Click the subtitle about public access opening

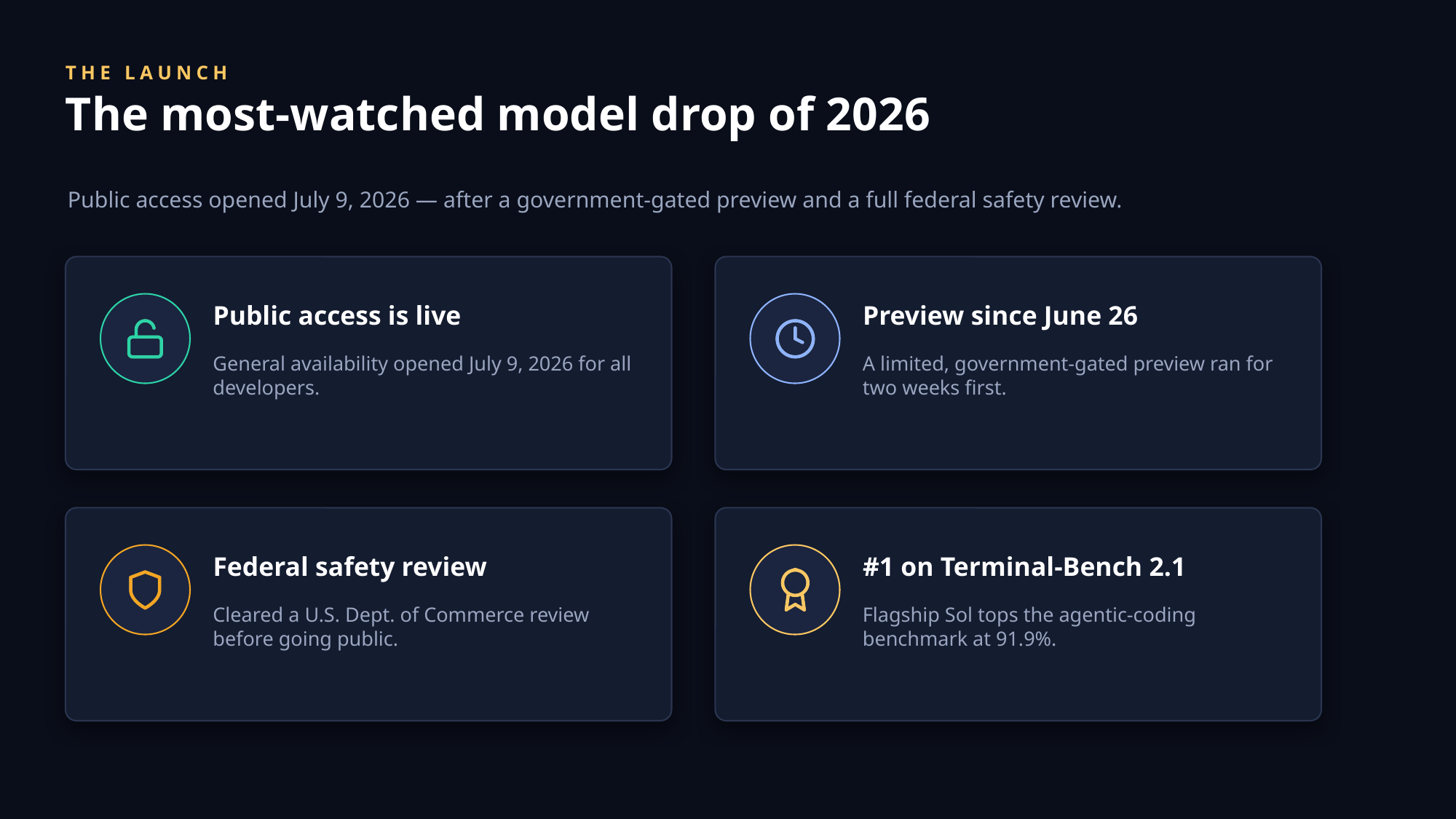click(x=595, y=199)
